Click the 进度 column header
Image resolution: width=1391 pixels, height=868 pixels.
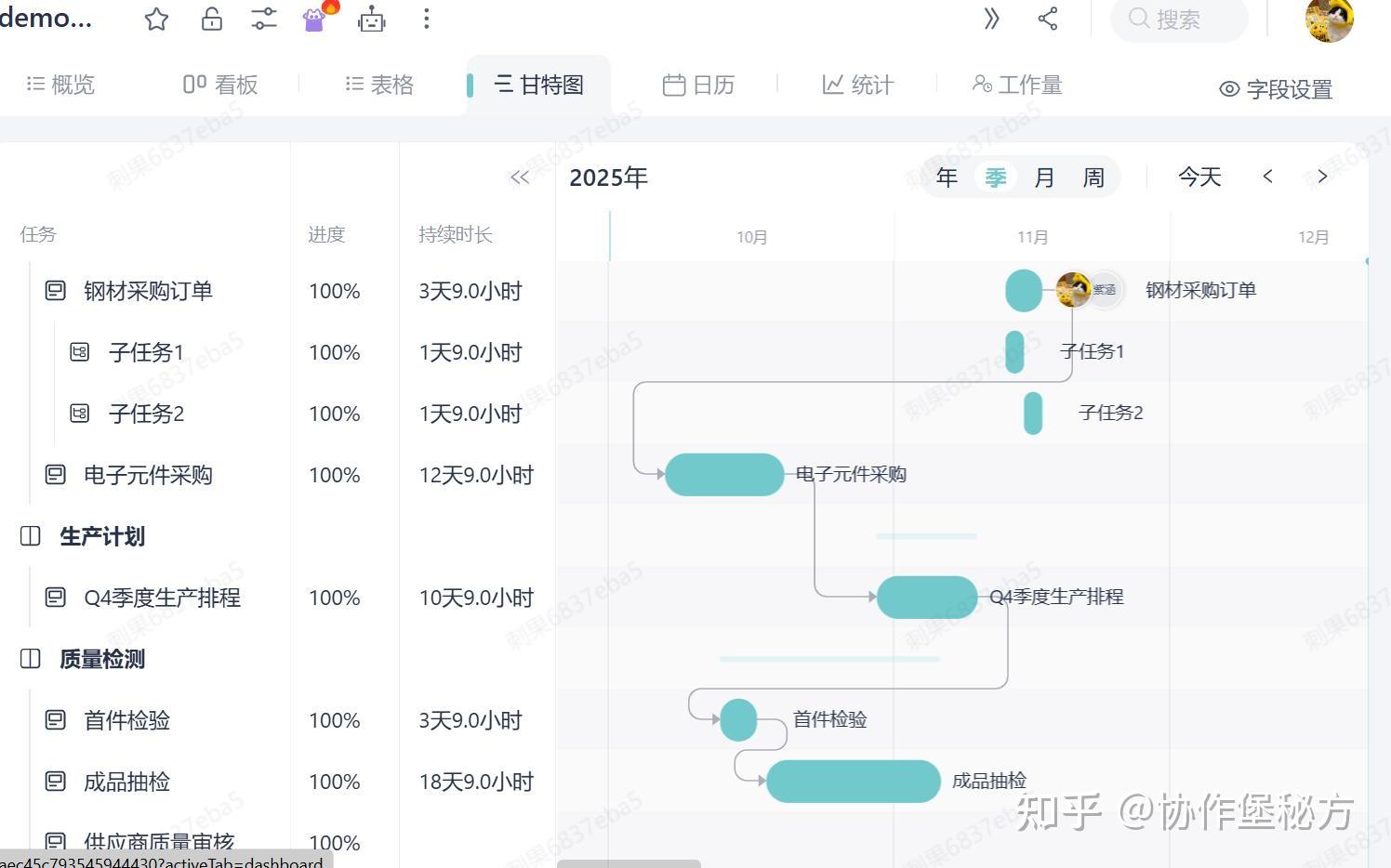(326, 234)
